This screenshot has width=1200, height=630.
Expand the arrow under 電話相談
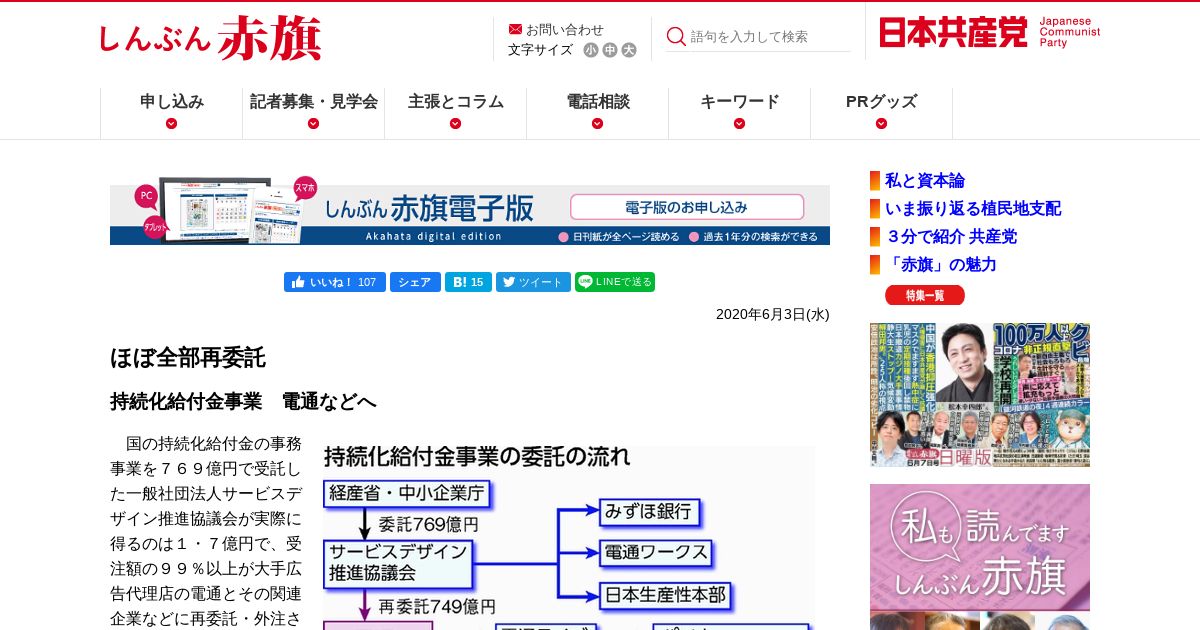[x=598, y=124]
